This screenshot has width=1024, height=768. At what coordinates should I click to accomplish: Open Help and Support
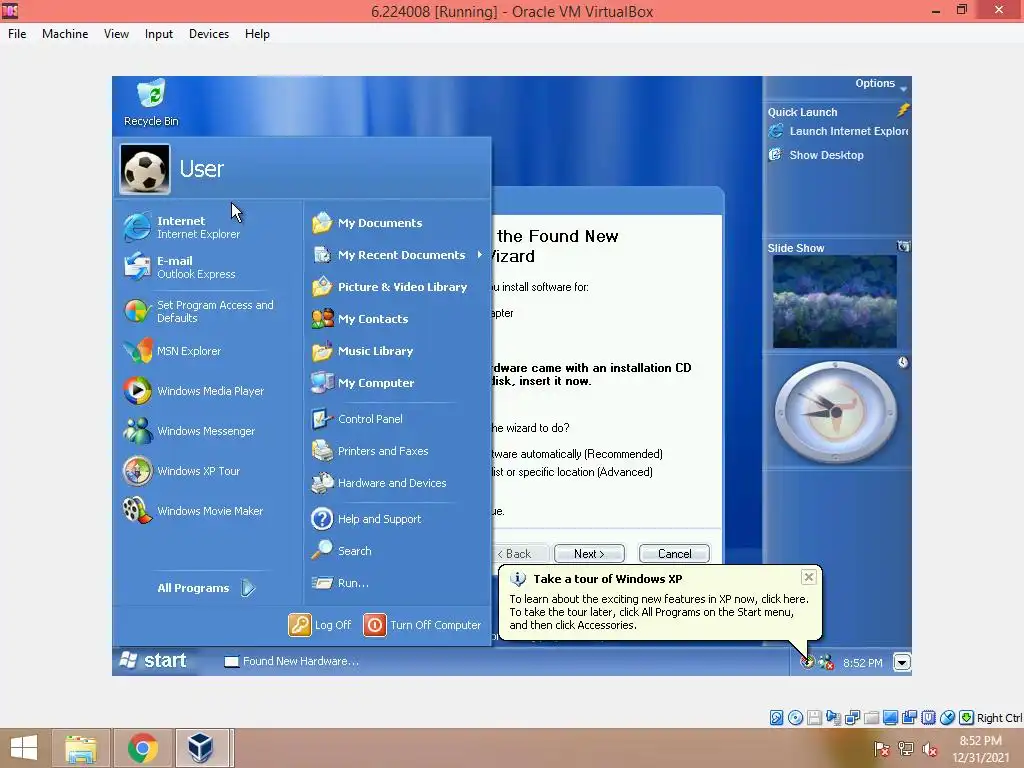366,519
